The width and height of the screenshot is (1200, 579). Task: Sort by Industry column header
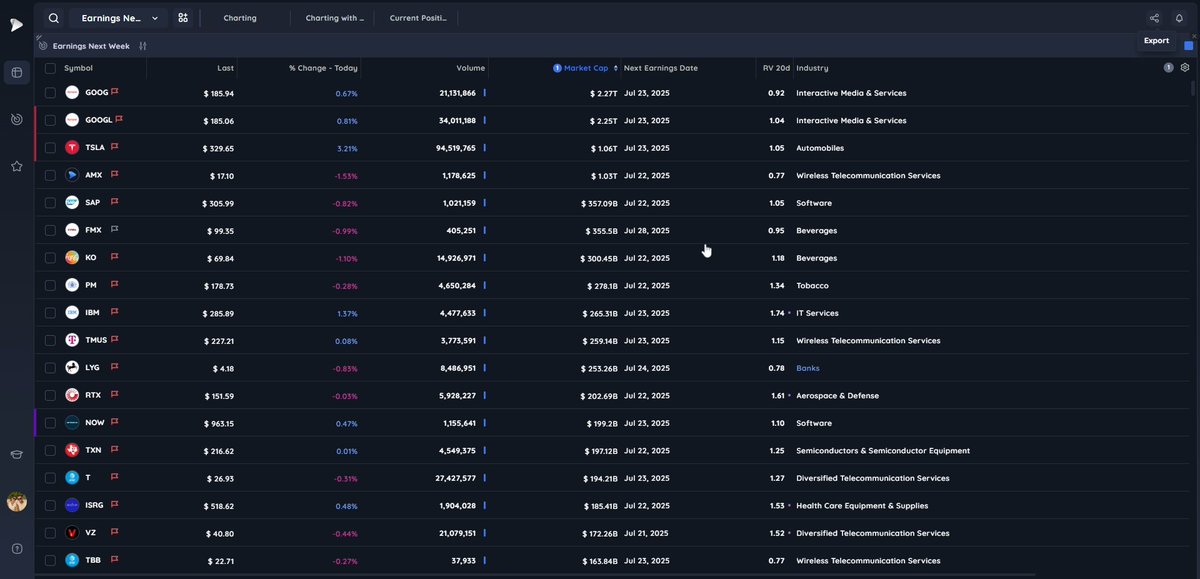click(x=812, y=68)
